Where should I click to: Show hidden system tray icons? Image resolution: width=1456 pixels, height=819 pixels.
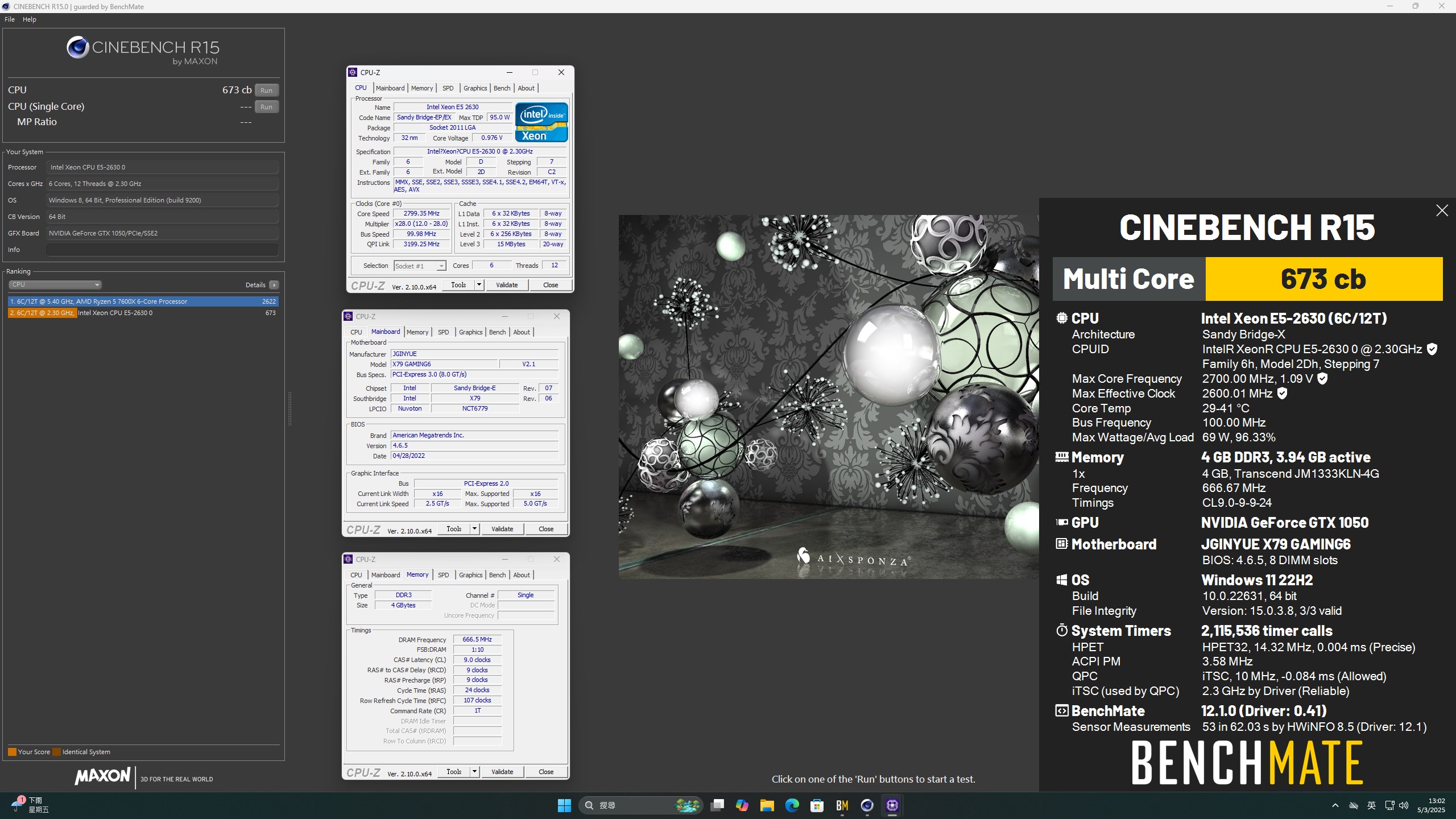click(x=1335, y=805)
